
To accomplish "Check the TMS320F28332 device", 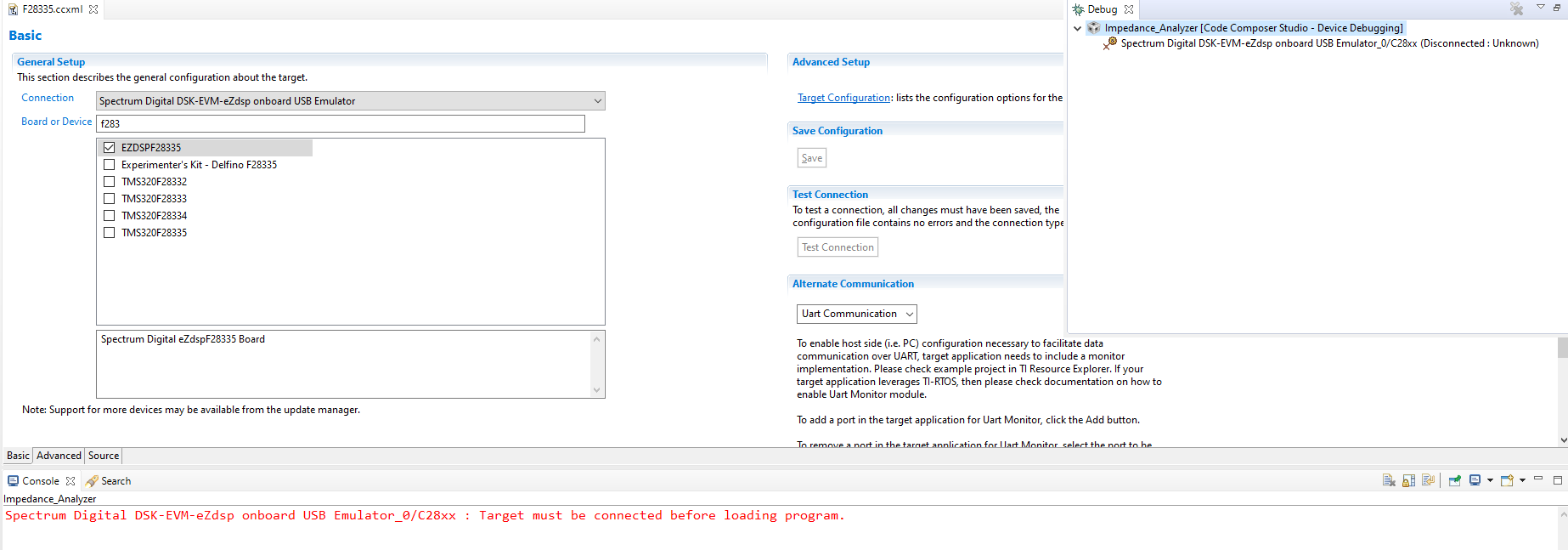I will coord(109,181).
